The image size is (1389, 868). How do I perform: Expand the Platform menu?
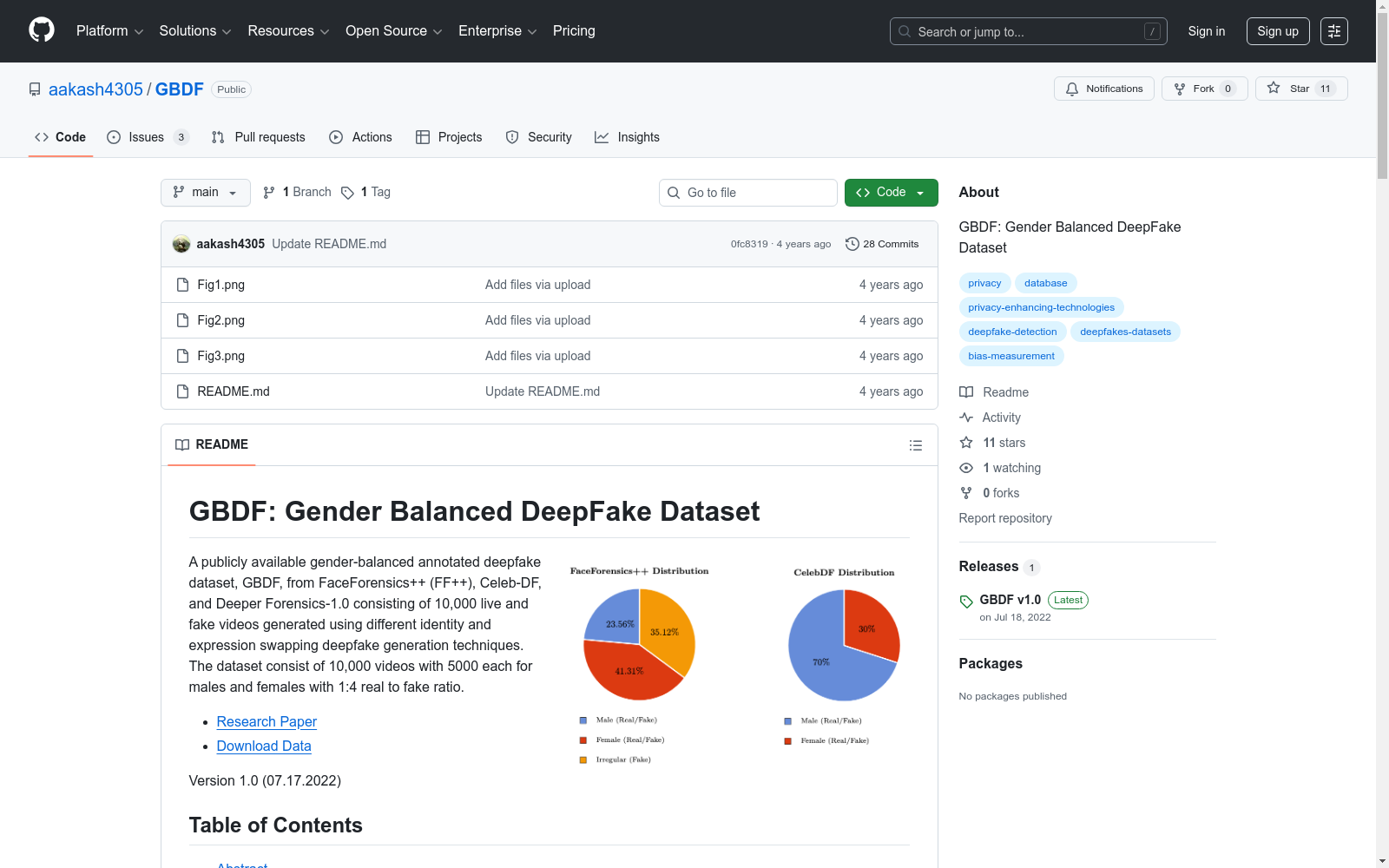click(109, 31)
